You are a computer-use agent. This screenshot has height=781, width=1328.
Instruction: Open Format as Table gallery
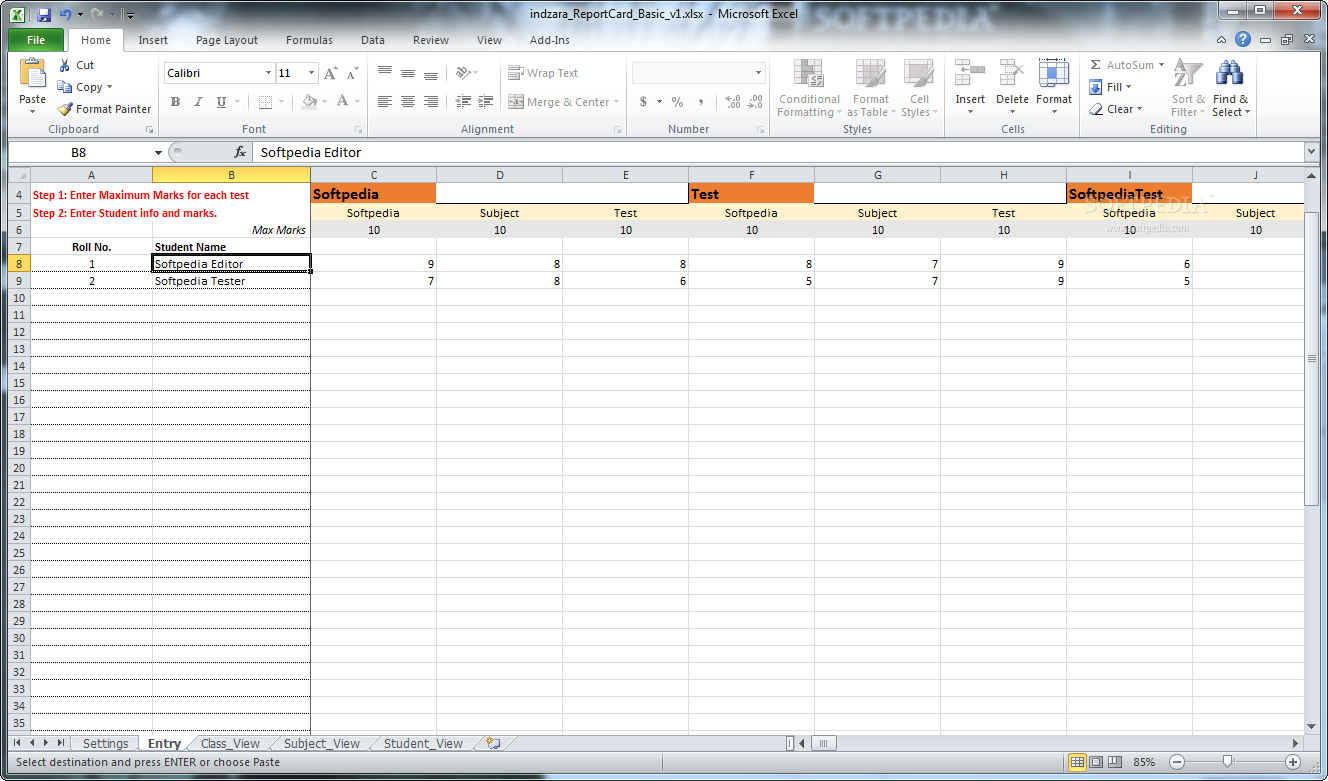(870, 88)
